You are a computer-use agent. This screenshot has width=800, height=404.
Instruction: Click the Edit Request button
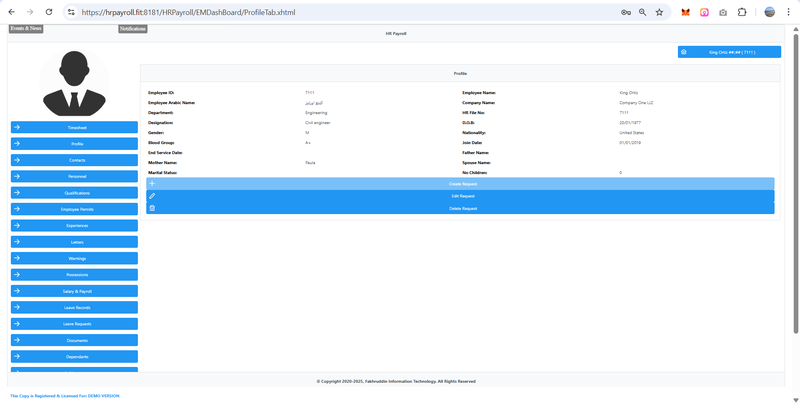pyautogui.click(x=460, y=196)
